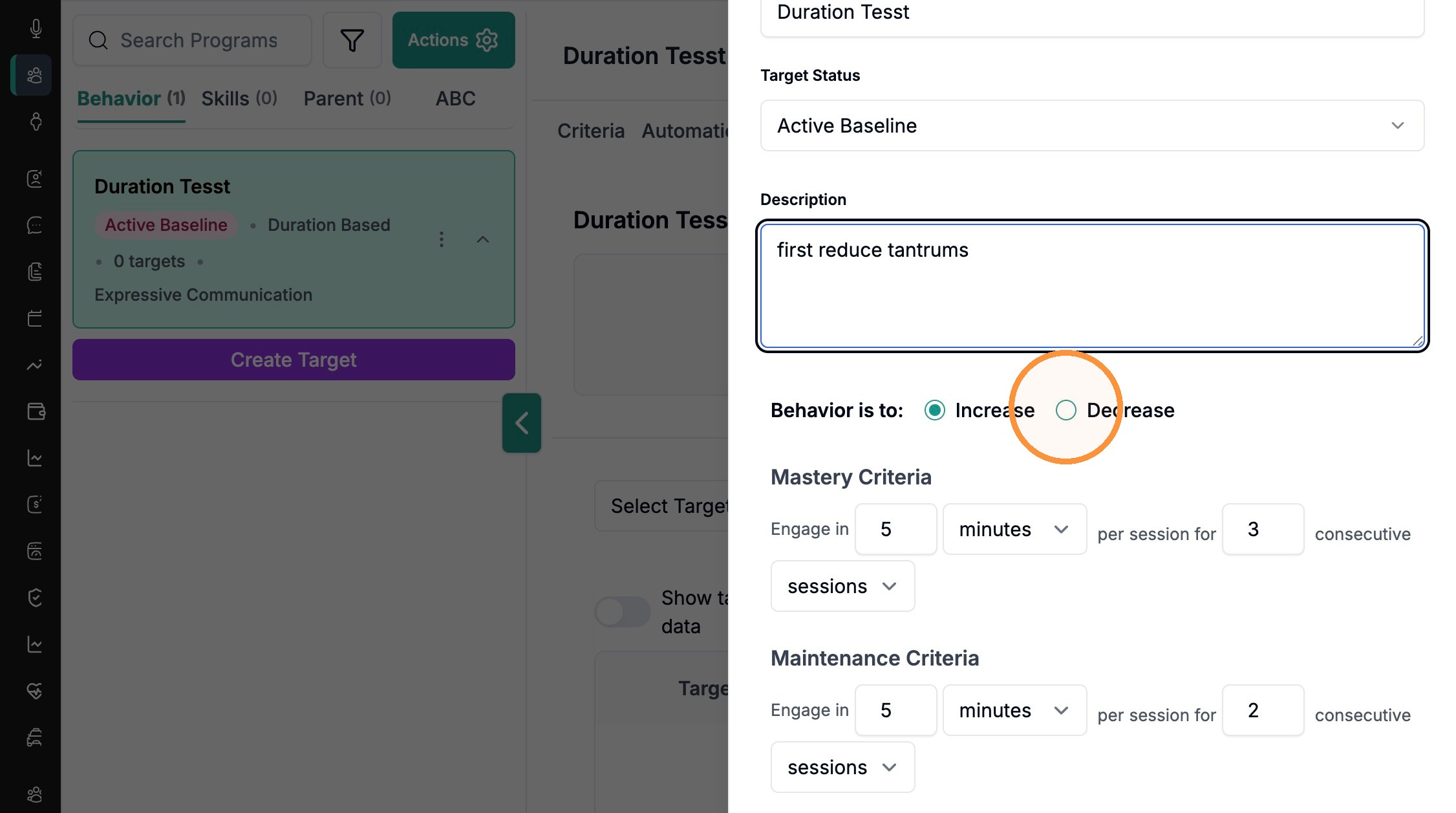Click the Actions button
The width and height of the screenshot is (1456, 813).
click(x=453, y=40)
